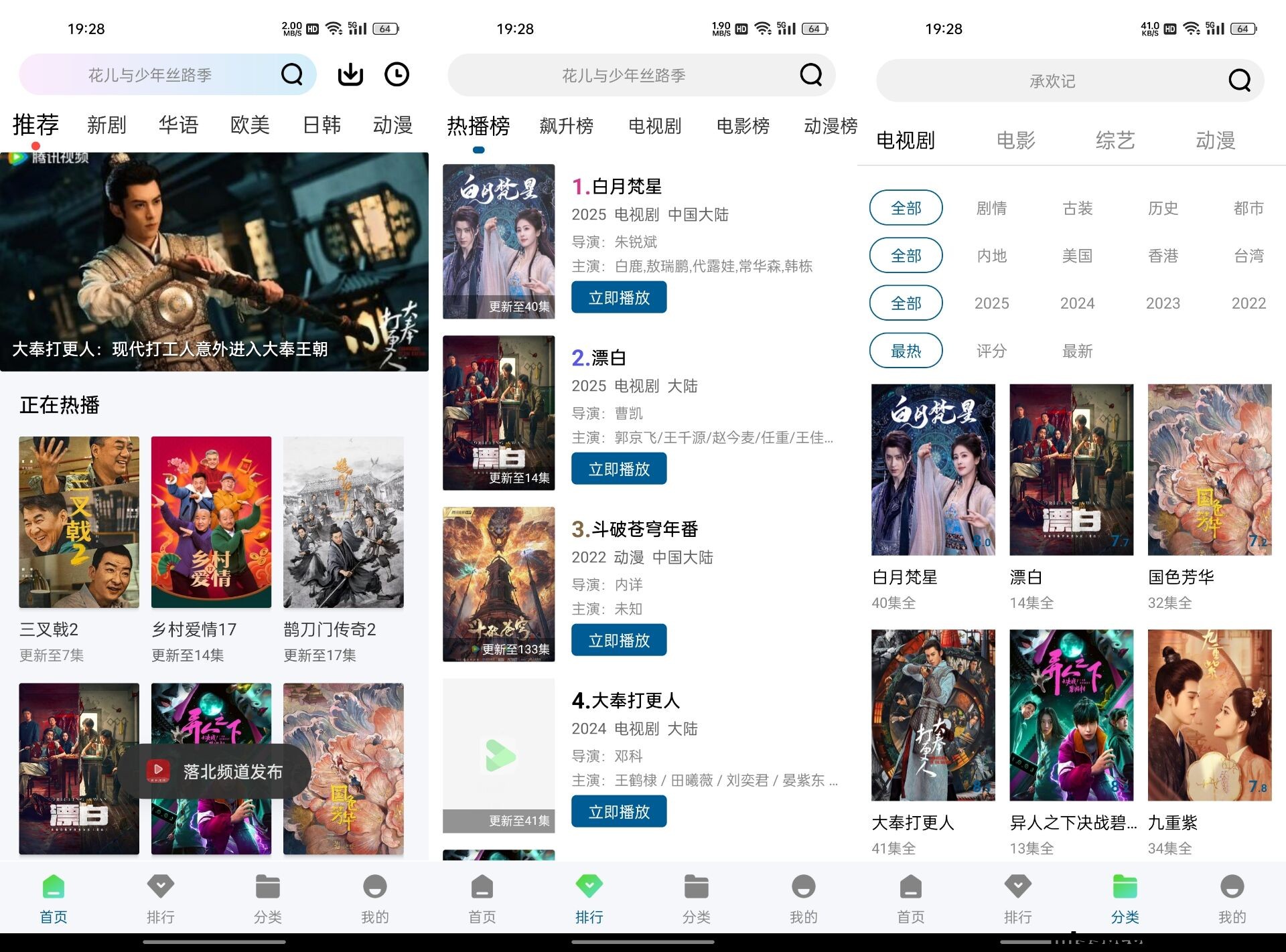
Task: Play 斗破苍穹年番 with 立即播放 button
Action: coord(619,640)
